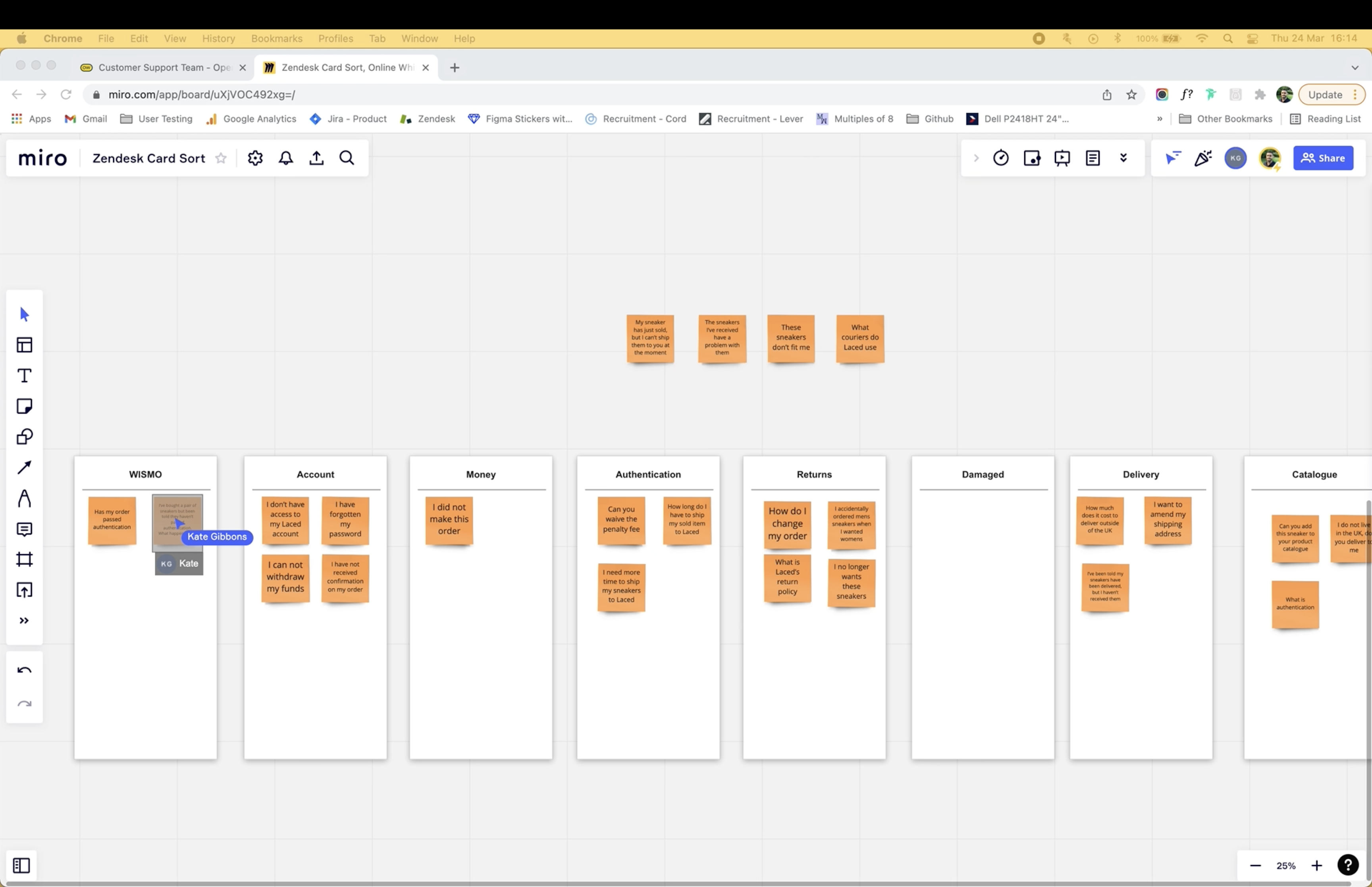Image resolution: width=1372 pixels, height=887 pixels.
Task: Star the Zendesk Card Sort board
Action: tap(221, 158)
